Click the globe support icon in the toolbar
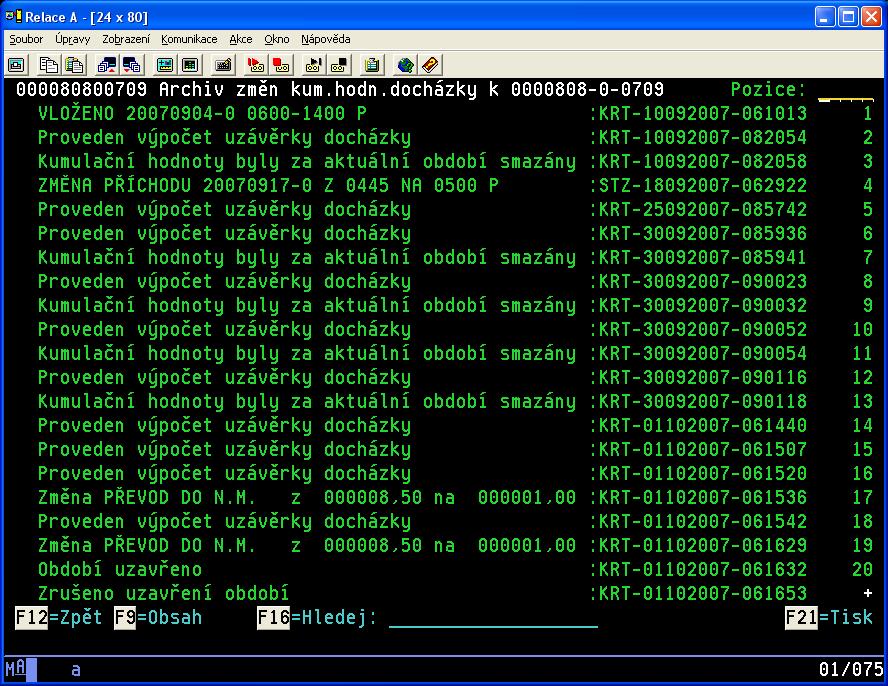The image size is (888, 686). coord(405,65)
